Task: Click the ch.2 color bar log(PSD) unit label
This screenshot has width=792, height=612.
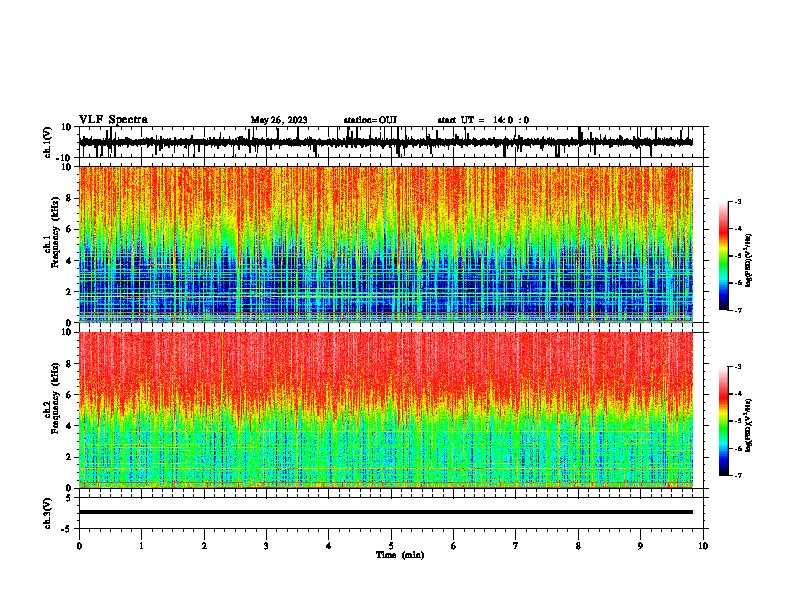Action: [749, 426]
